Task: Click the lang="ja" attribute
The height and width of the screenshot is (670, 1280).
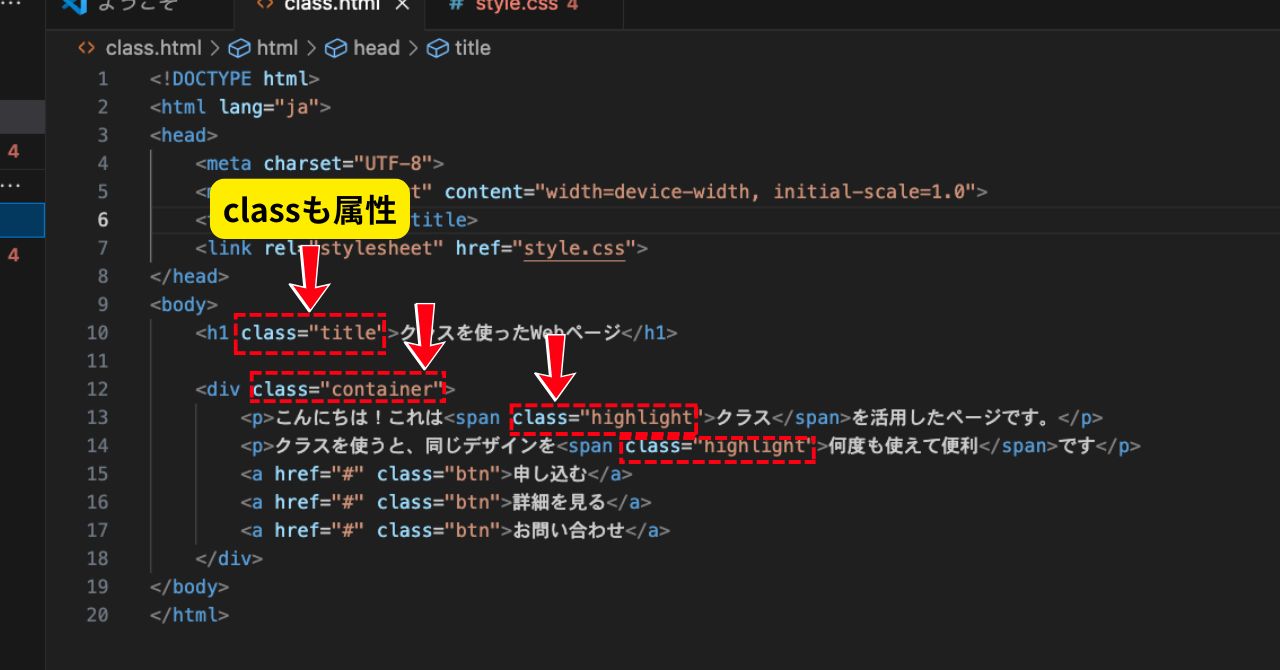Action: click(x=269, y=107)
